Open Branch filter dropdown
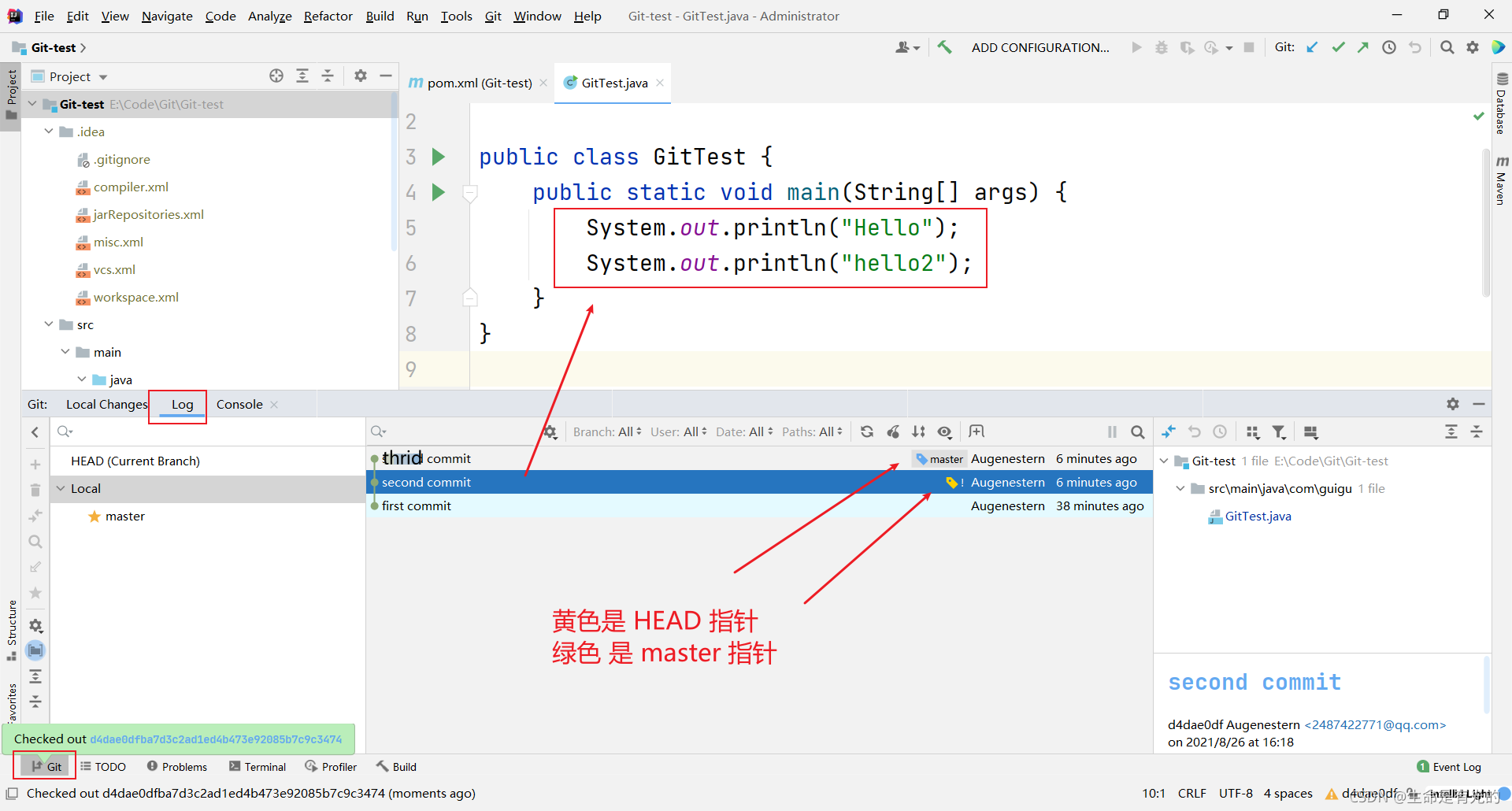This screenshot has width=1512, height=811. [607, 431]
